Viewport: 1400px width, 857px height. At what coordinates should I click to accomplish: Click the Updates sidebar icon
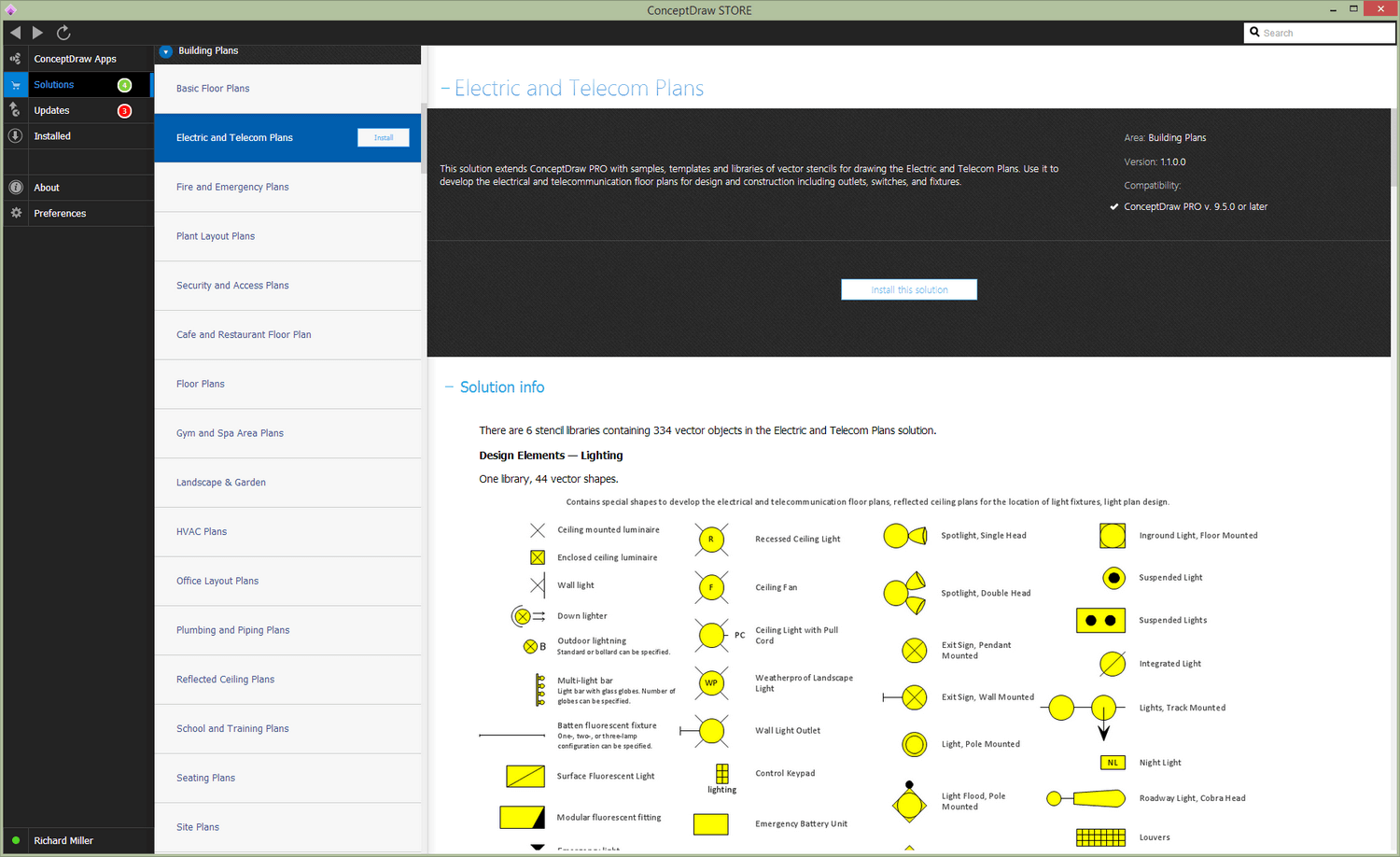point(15,110)
